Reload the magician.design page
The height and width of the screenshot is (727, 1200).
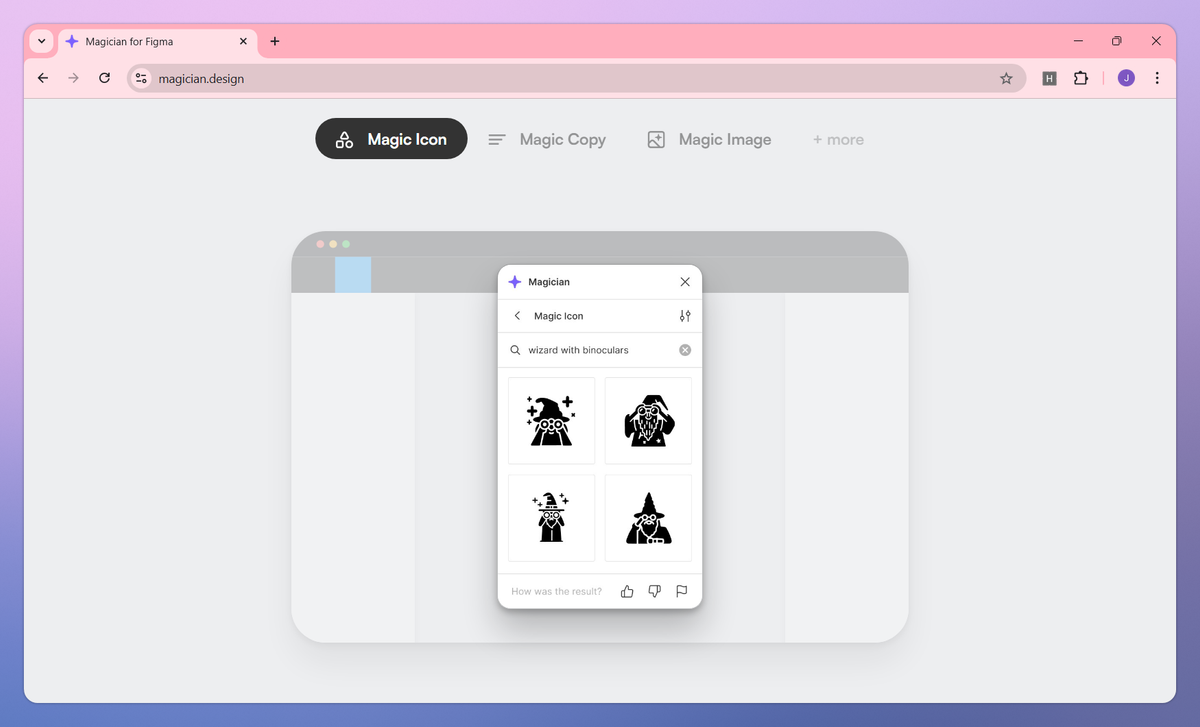point(104,78)
